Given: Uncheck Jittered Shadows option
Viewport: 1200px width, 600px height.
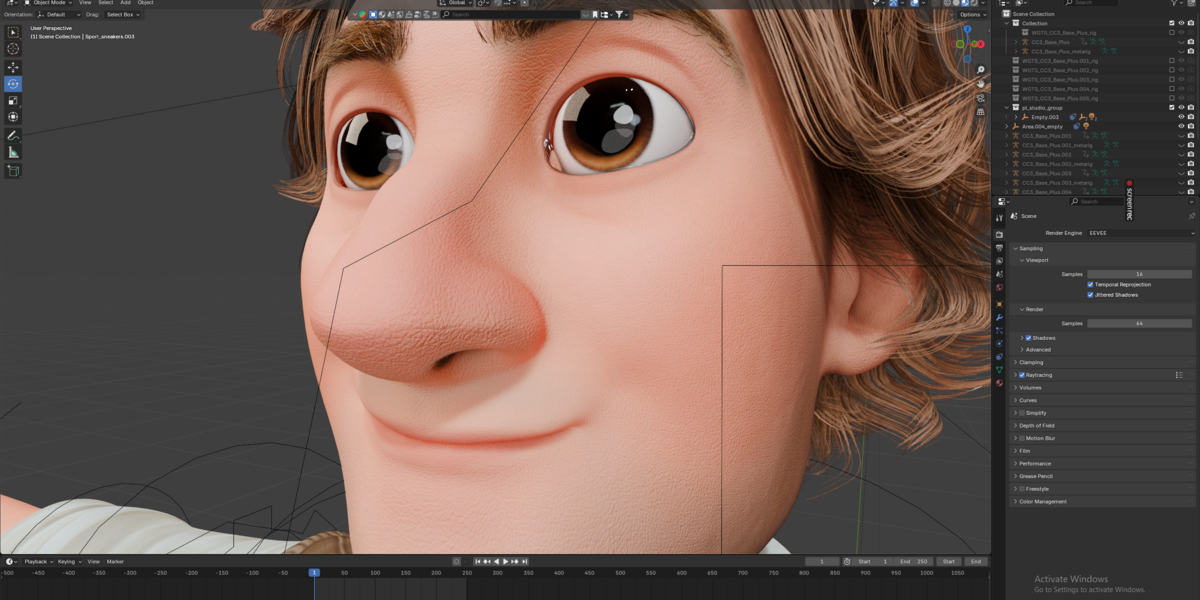Looking at the screenshot, I should (x=1091, y=295).
